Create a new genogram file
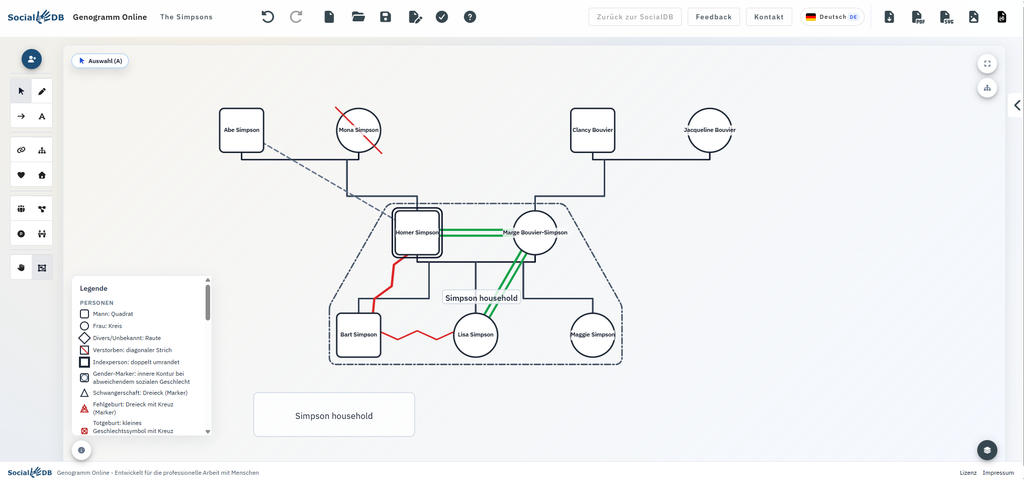1024x480 pixels. (329, 17)
